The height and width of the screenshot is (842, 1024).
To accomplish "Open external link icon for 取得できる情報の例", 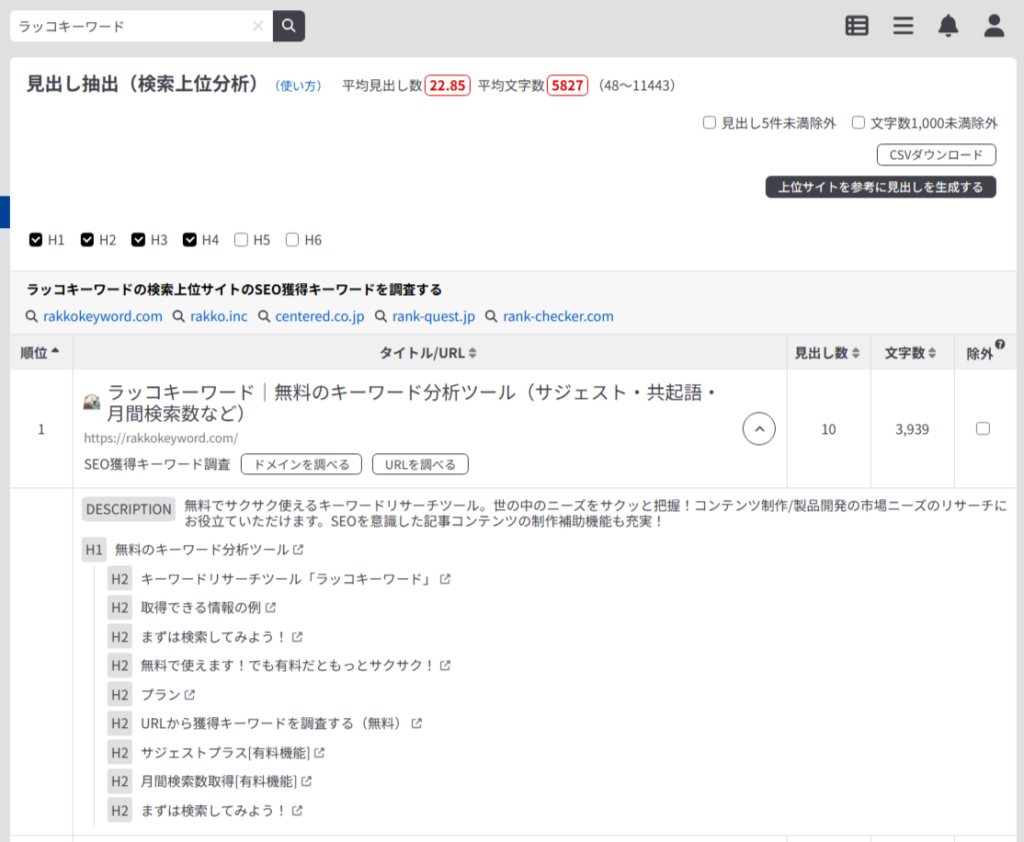I will click(x=270, y=608).
